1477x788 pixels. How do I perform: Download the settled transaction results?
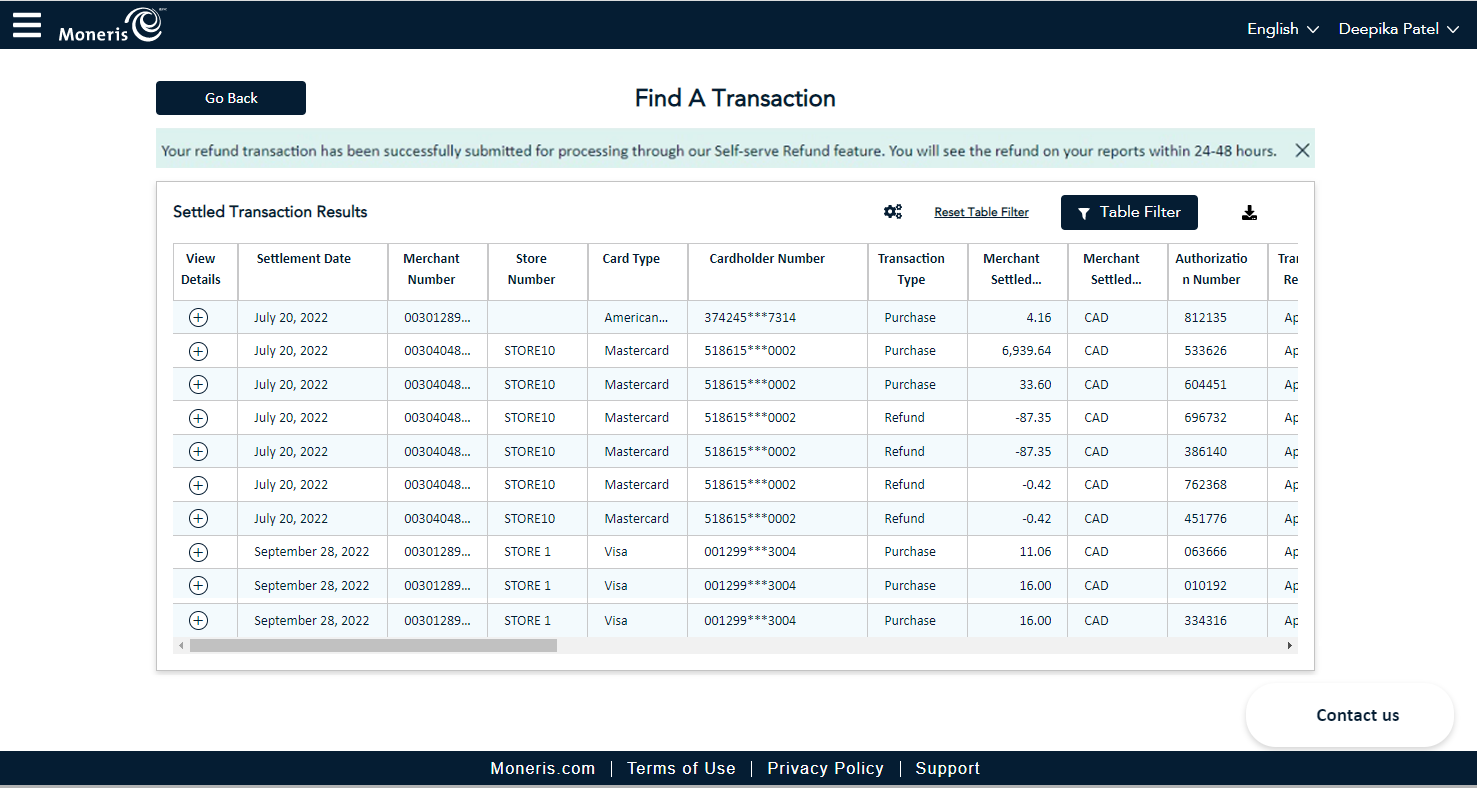1249,212
